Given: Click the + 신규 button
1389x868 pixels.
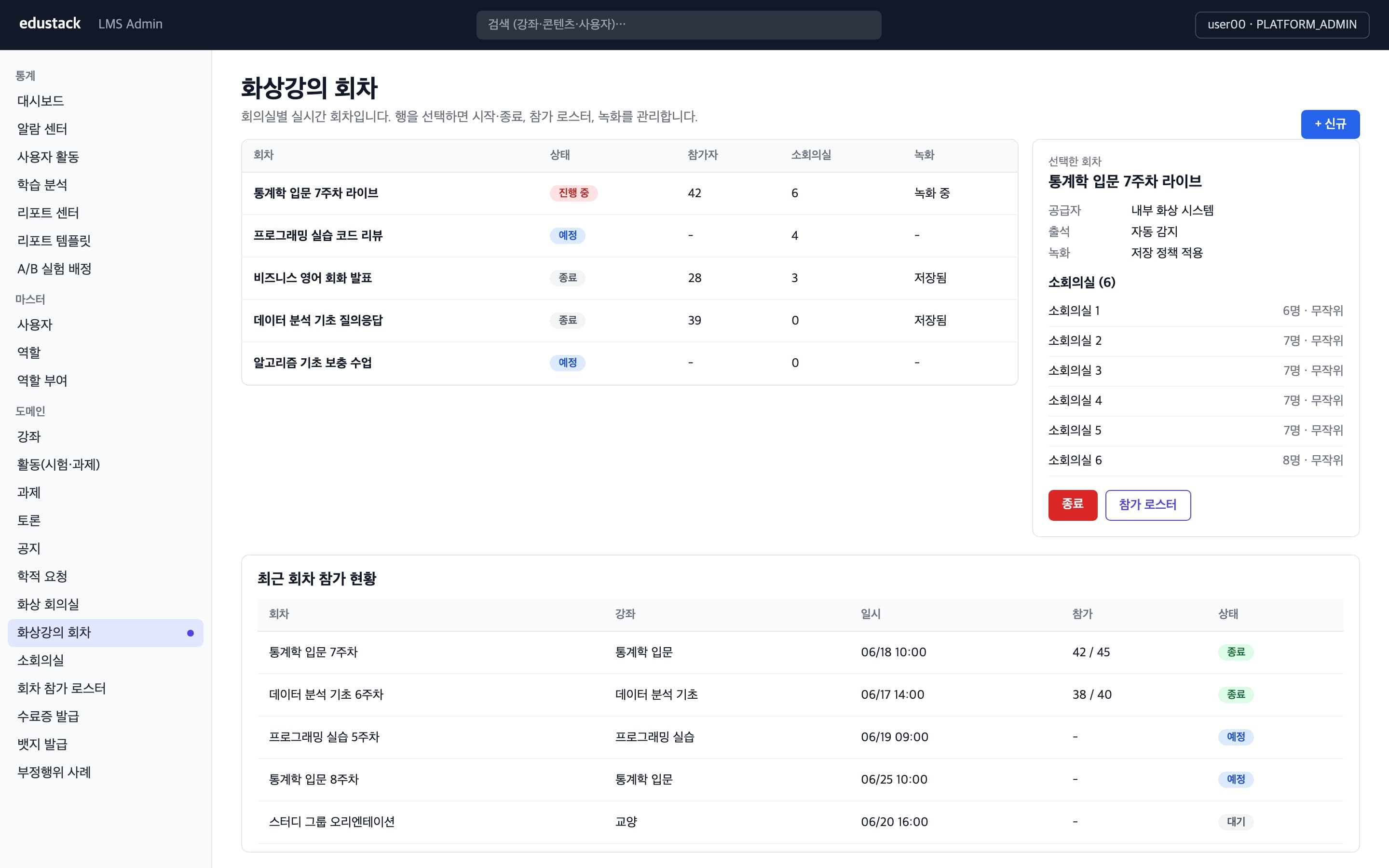Looking at the screenshot, I should (x=1330, y=124).
